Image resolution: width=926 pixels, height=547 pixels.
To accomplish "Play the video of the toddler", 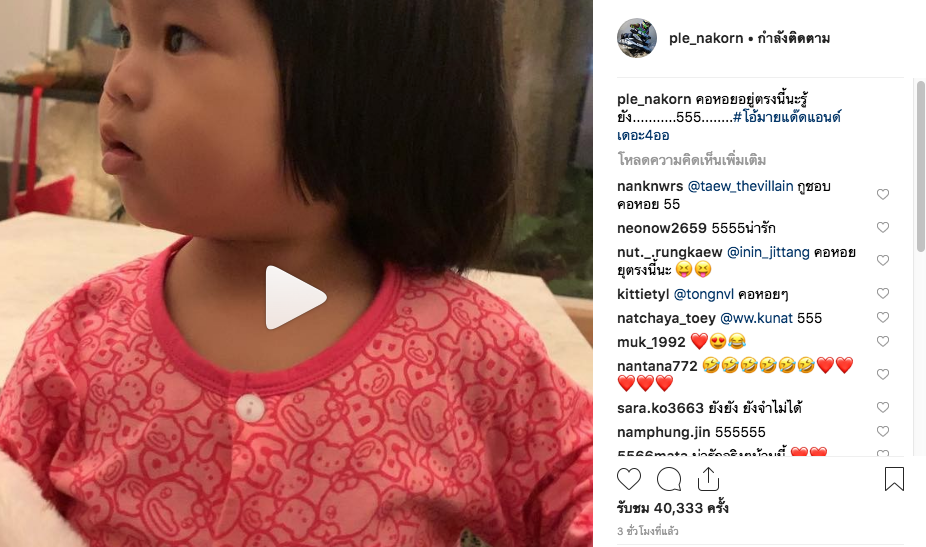I will [295, 297].
